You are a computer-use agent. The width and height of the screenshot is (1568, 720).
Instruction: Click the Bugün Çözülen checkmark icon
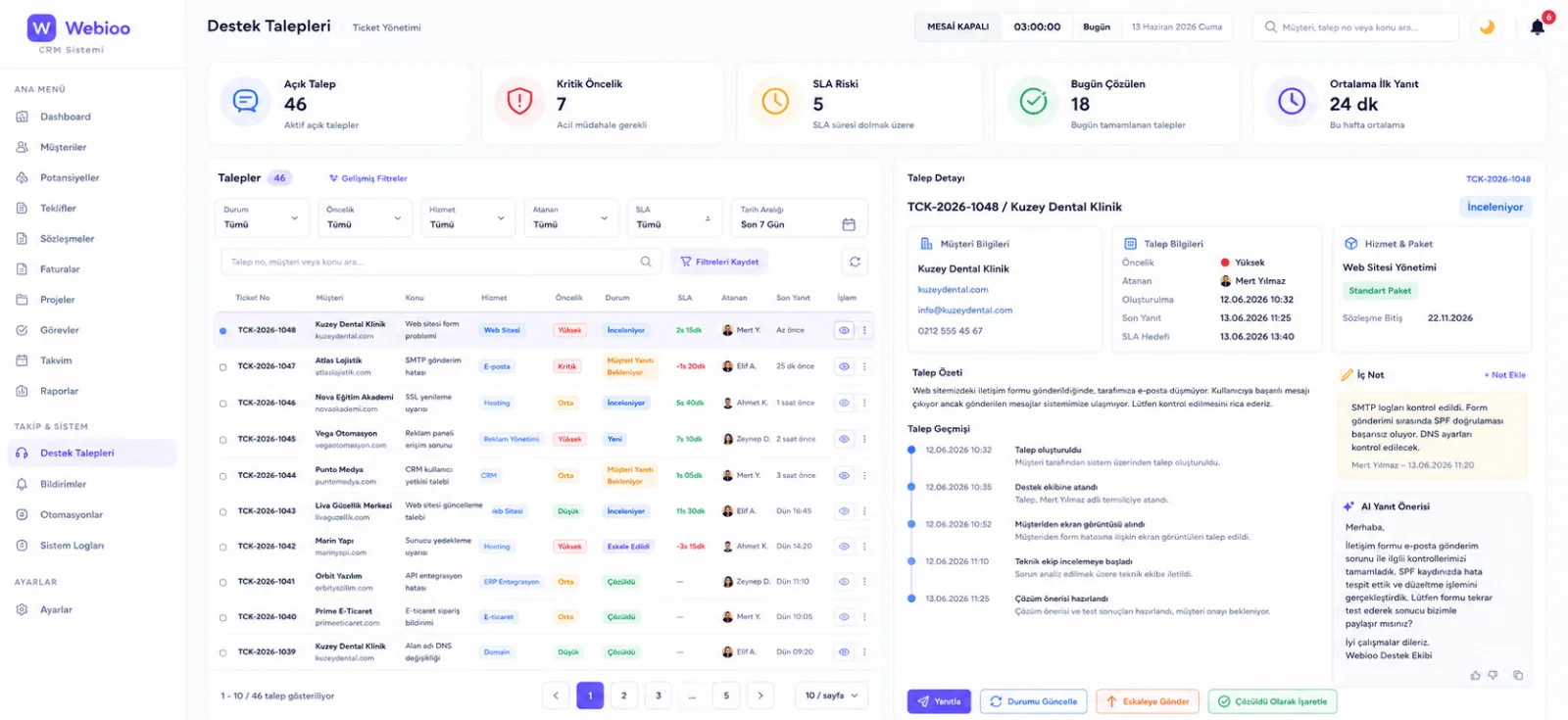[1033, 101]
